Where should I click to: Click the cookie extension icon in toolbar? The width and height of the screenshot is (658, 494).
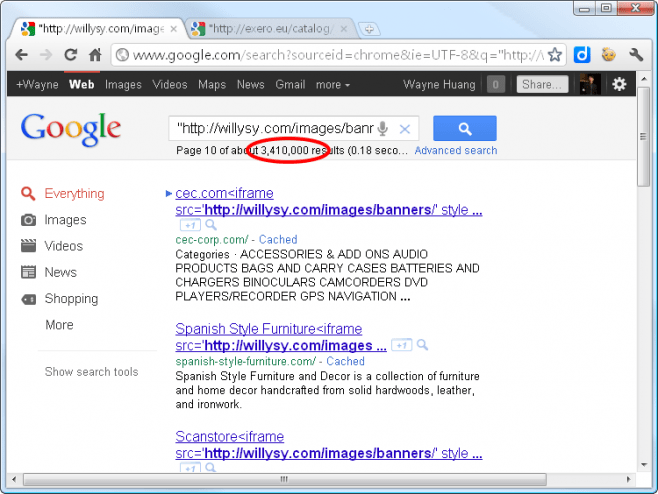point(607,55)
